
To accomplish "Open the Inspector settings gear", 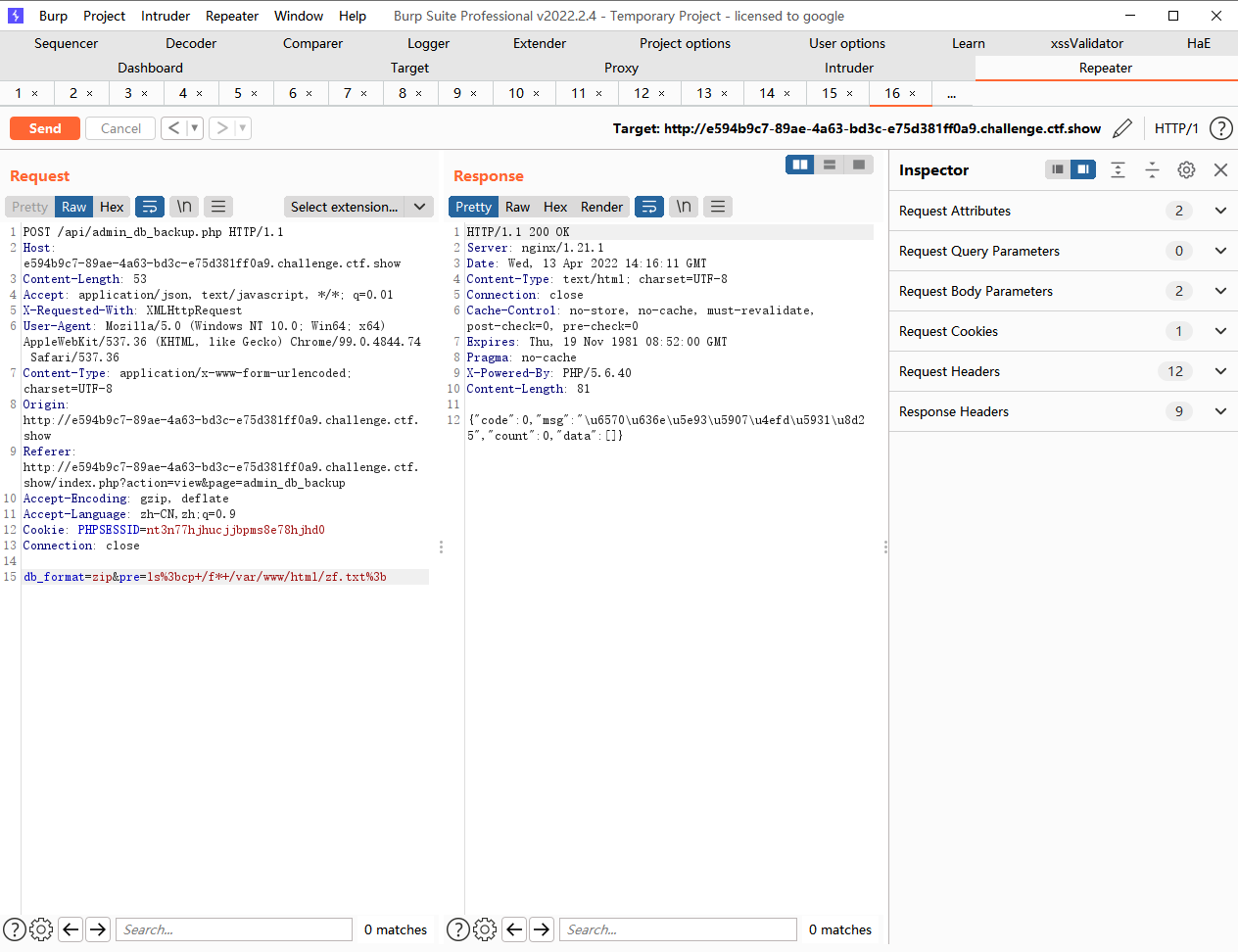I will (1186, 170).
